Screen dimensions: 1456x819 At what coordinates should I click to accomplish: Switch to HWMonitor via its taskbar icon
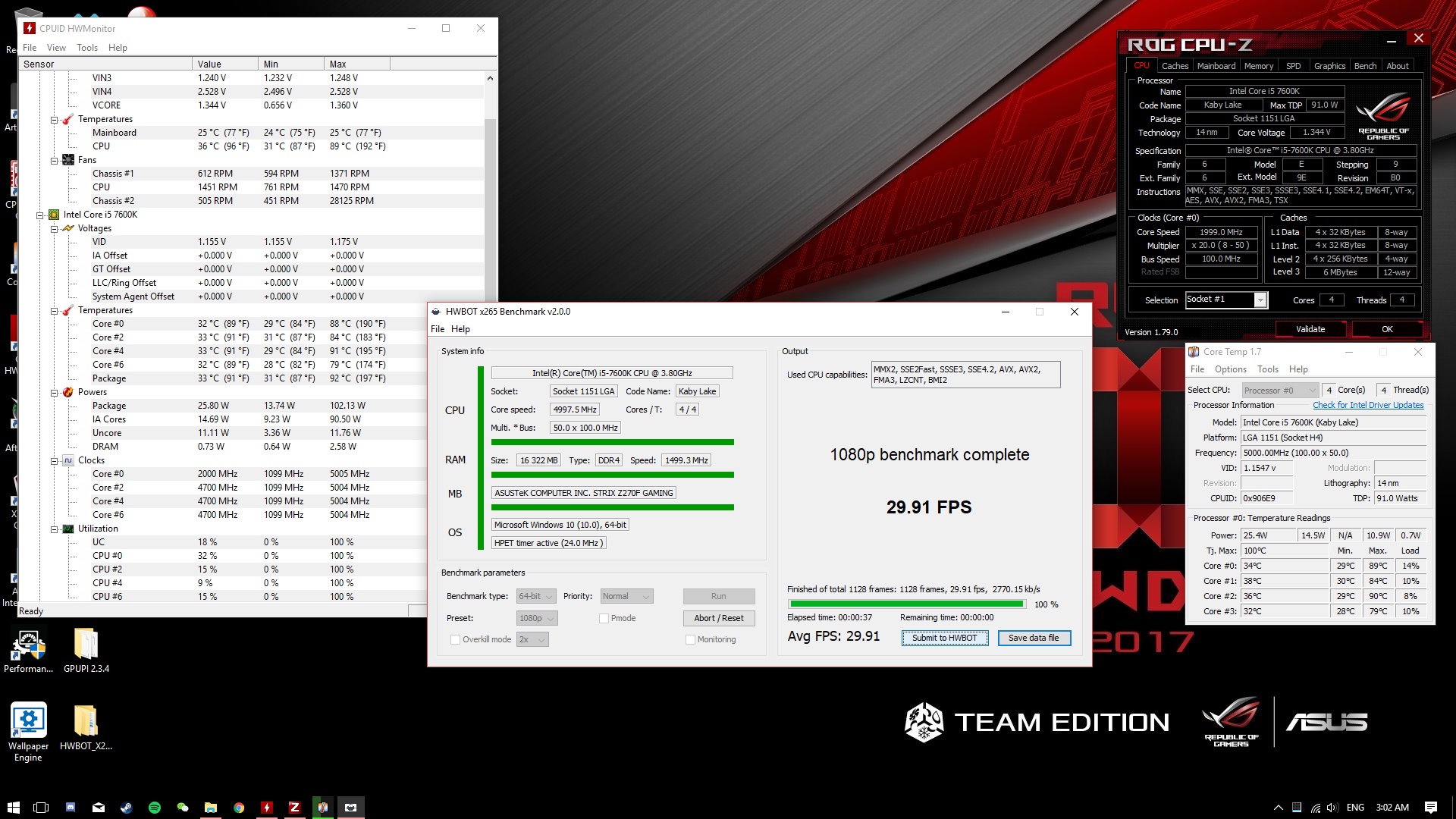[267, 808]
